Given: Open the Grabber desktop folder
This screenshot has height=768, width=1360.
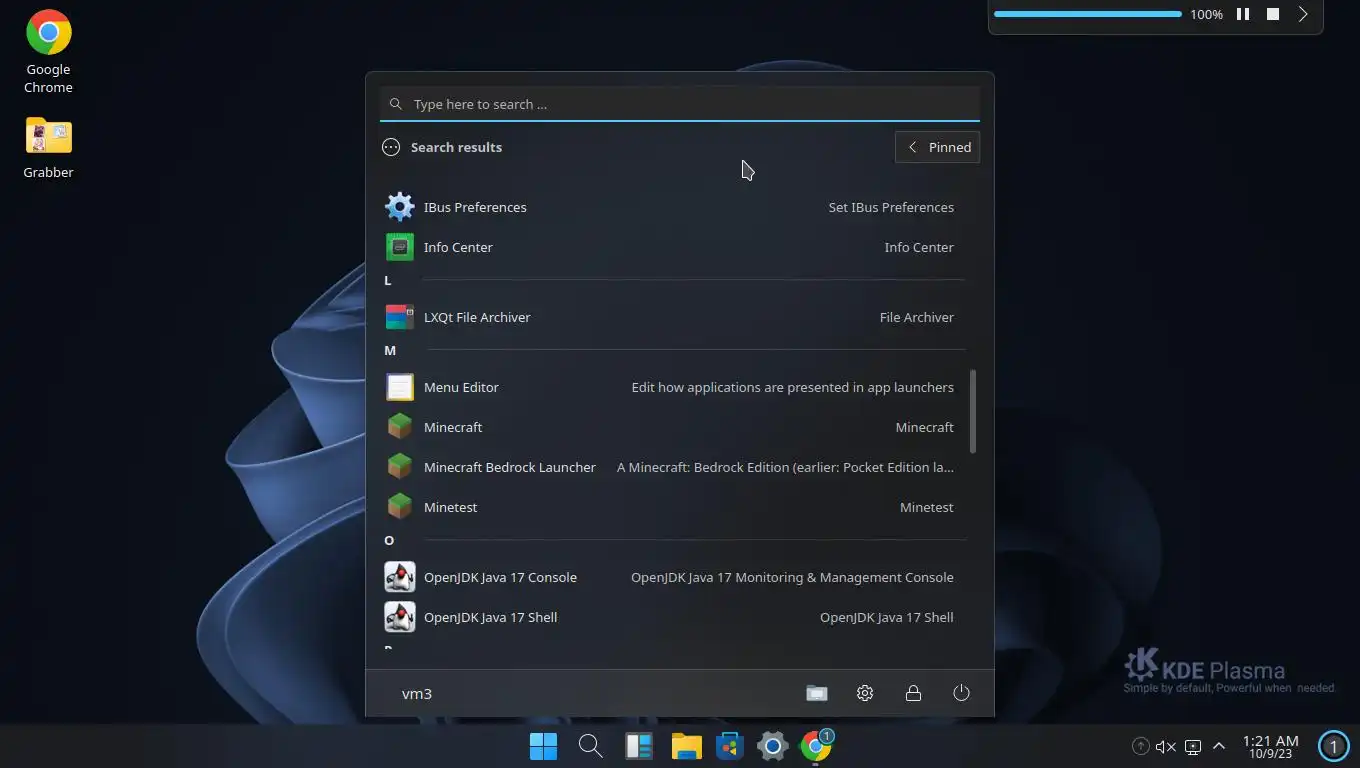Looking at the screenshot, I should click(48, 148).
